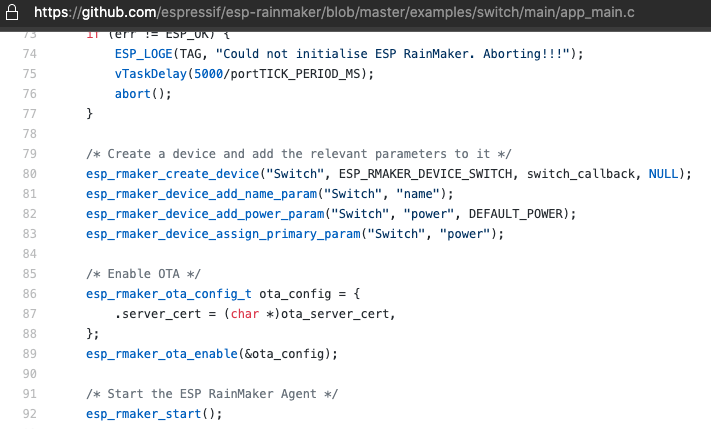The width and height of the screenshot is (711, 429).
Task: Click the char keyword on line 87
Action: click(245, 314)
